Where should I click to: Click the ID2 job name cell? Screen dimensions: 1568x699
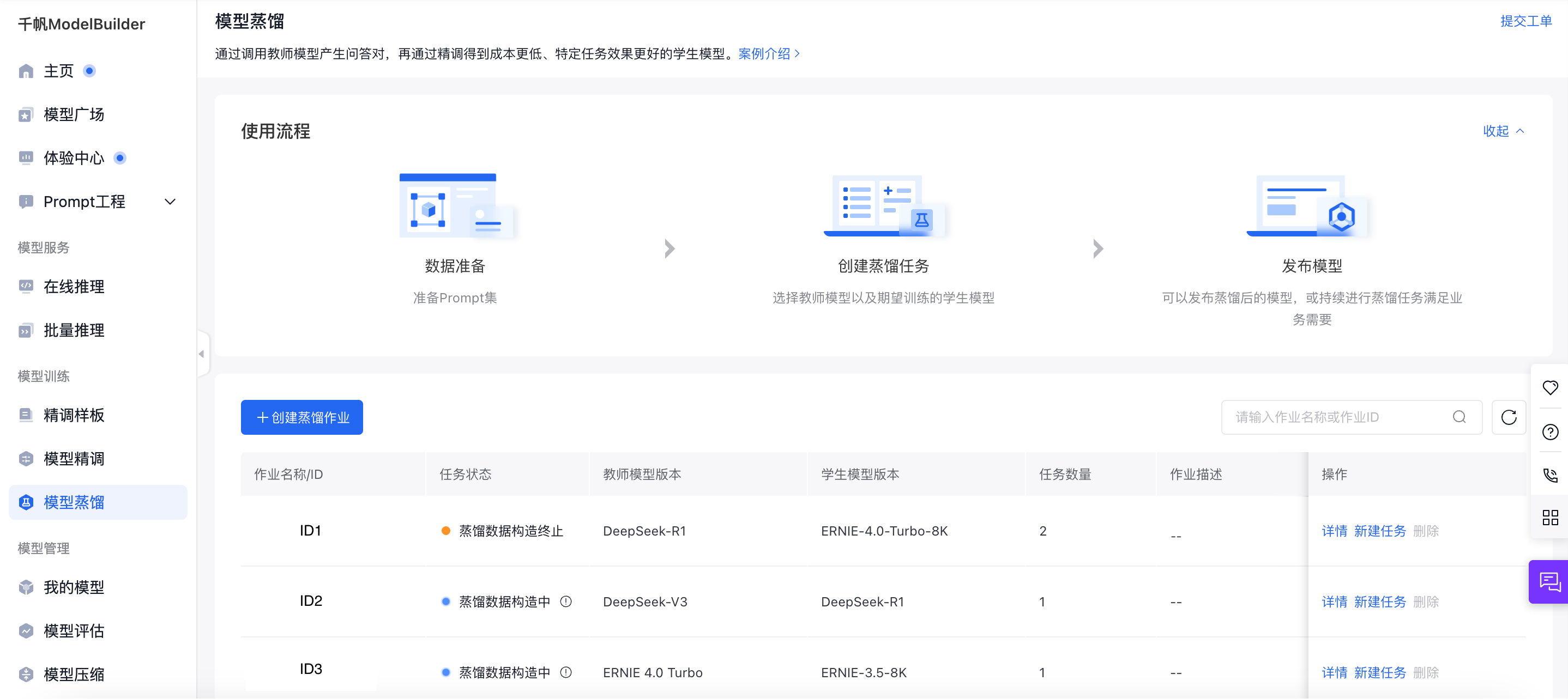pyautogui.click(x=310, y=601)
